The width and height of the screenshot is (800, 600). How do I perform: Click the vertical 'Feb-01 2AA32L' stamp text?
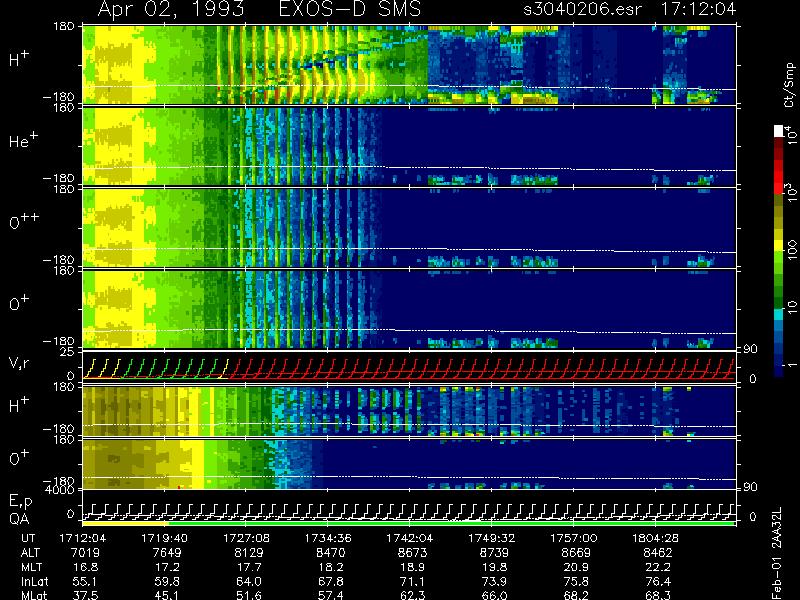(777, 553)
